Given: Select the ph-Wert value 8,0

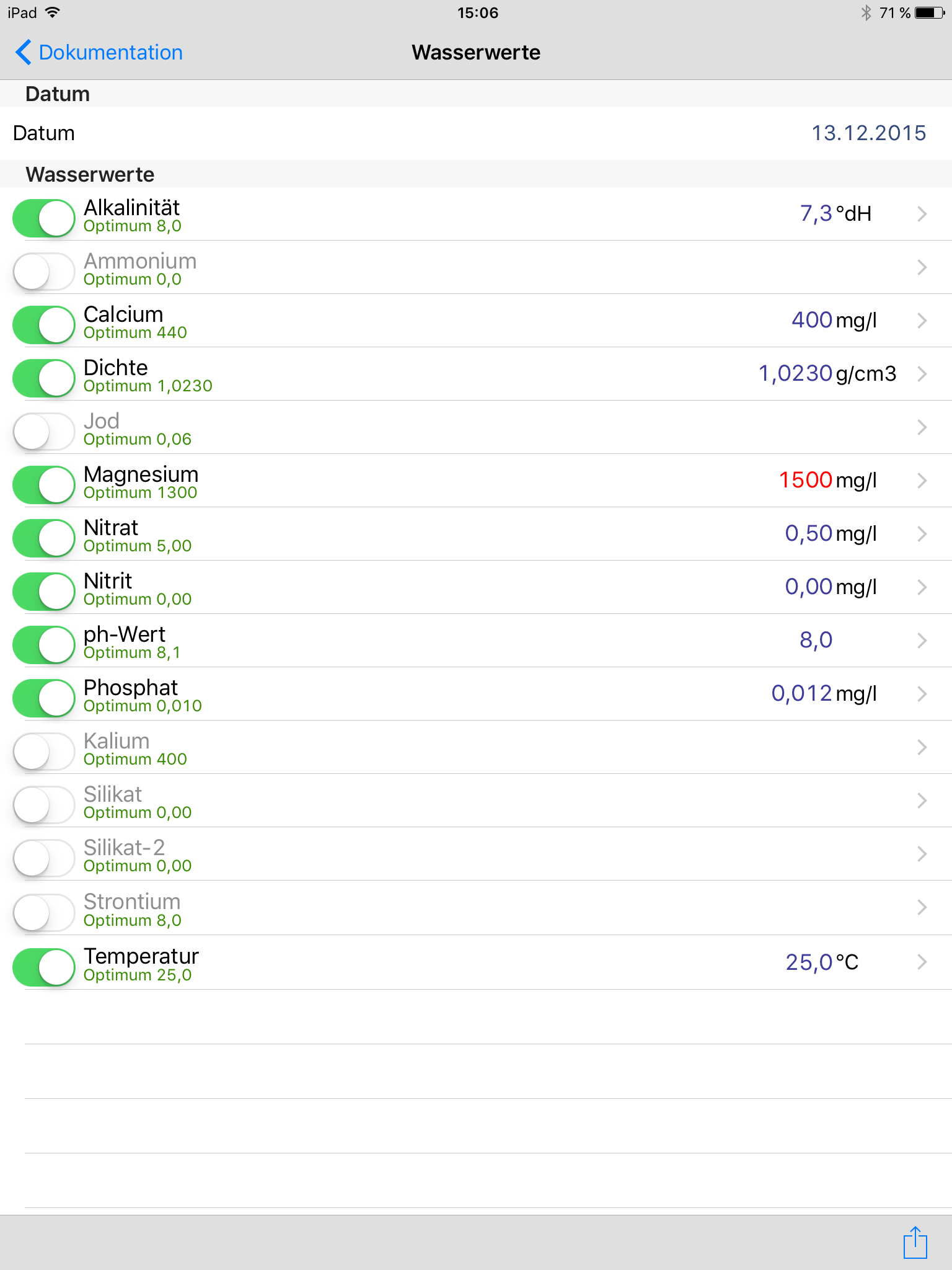Looking at the screenshot, I should point(816,640).
